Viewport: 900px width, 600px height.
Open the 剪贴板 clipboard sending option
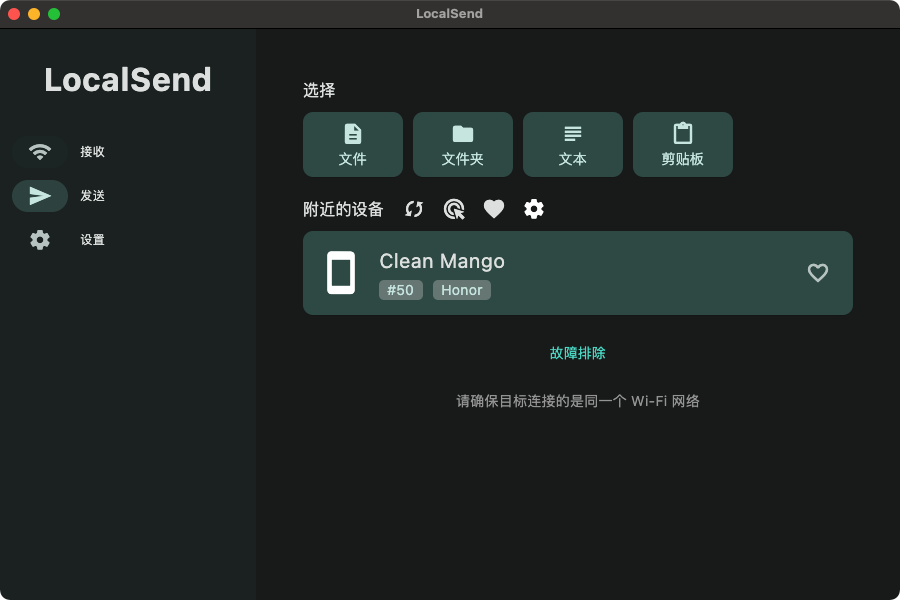tap(682, 144)
